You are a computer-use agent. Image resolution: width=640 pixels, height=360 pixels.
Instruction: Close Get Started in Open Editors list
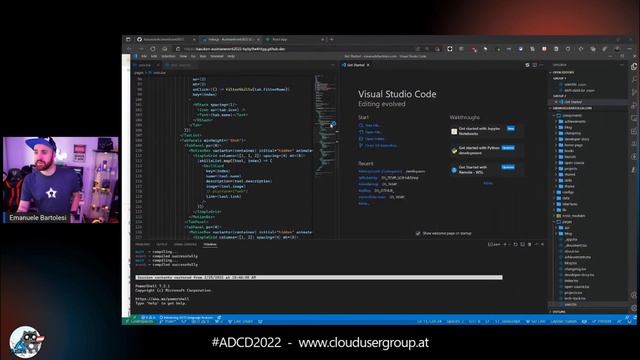pyautogui.click(x=556, y=102)
